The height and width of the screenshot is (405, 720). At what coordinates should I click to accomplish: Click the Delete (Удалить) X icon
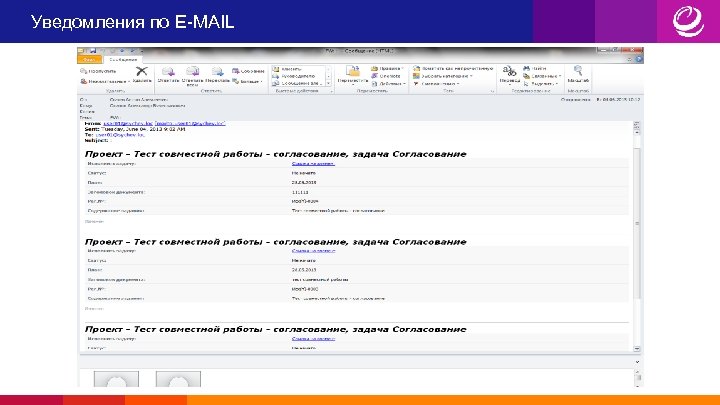tap(141, 71)
